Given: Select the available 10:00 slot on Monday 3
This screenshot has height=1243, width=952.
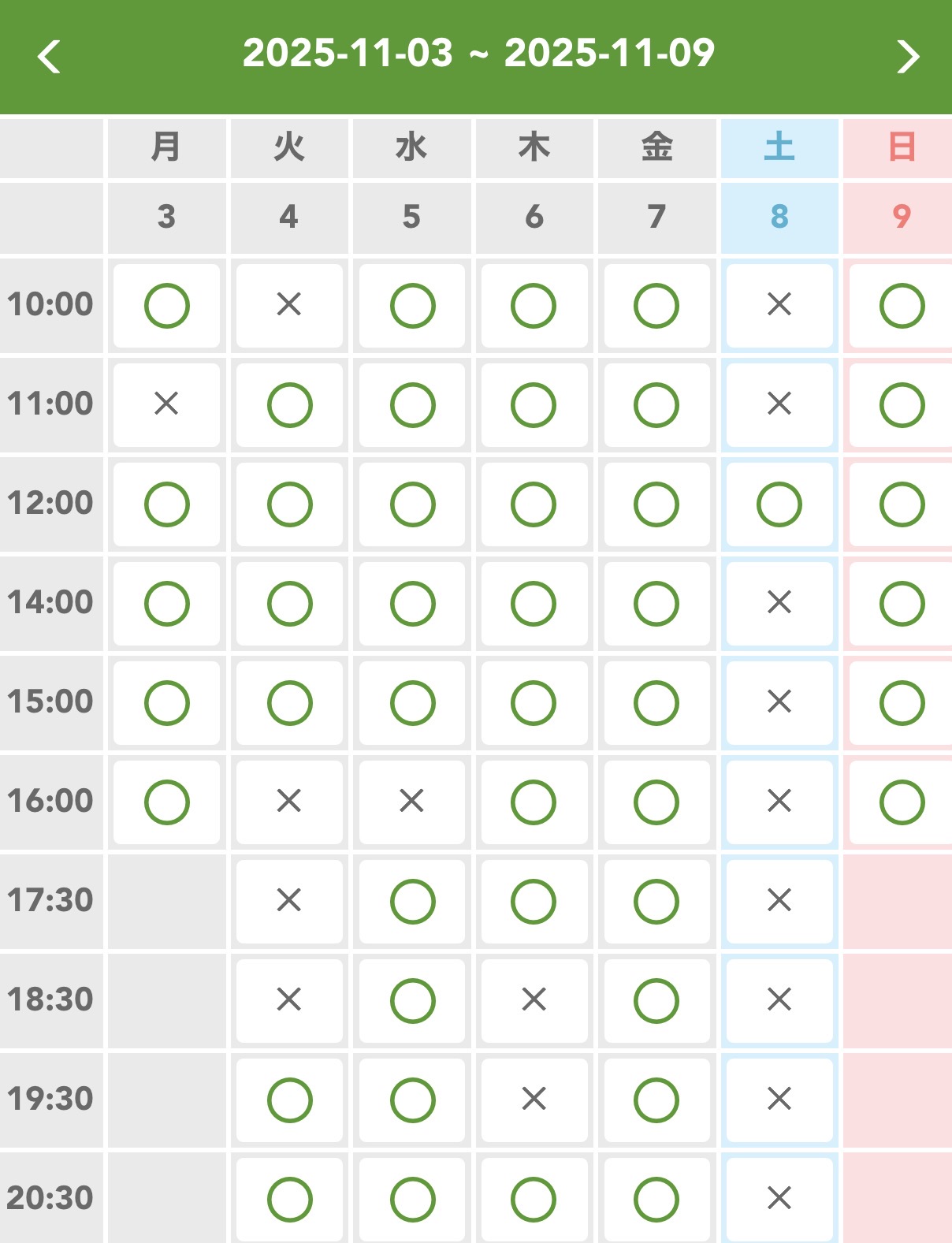Looking at the screenshot, I should coord(167,306).
